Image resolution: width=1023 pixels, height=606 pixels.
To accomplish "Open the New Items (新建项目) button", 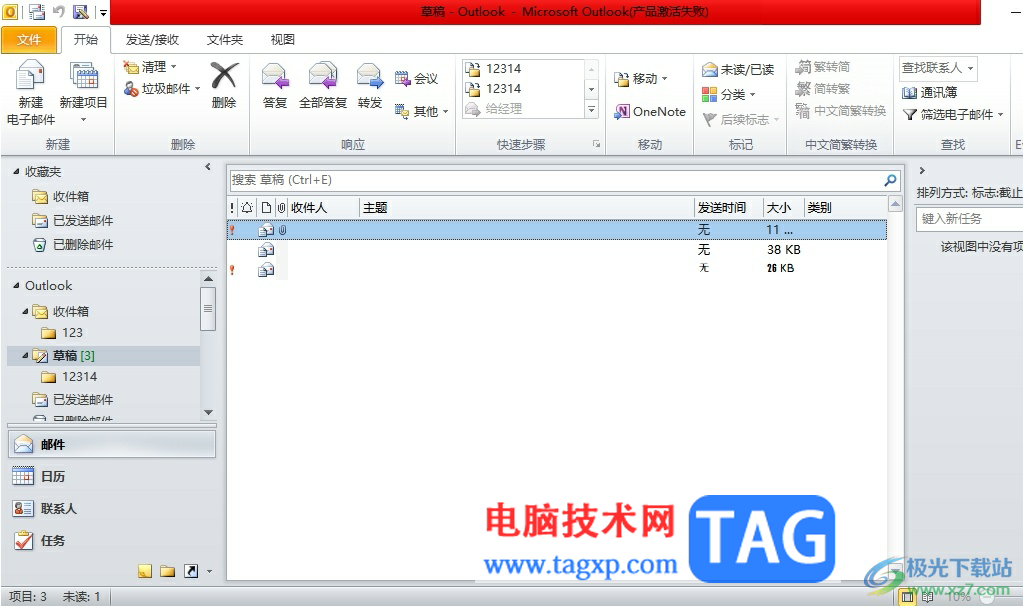I will click(84, 92).
